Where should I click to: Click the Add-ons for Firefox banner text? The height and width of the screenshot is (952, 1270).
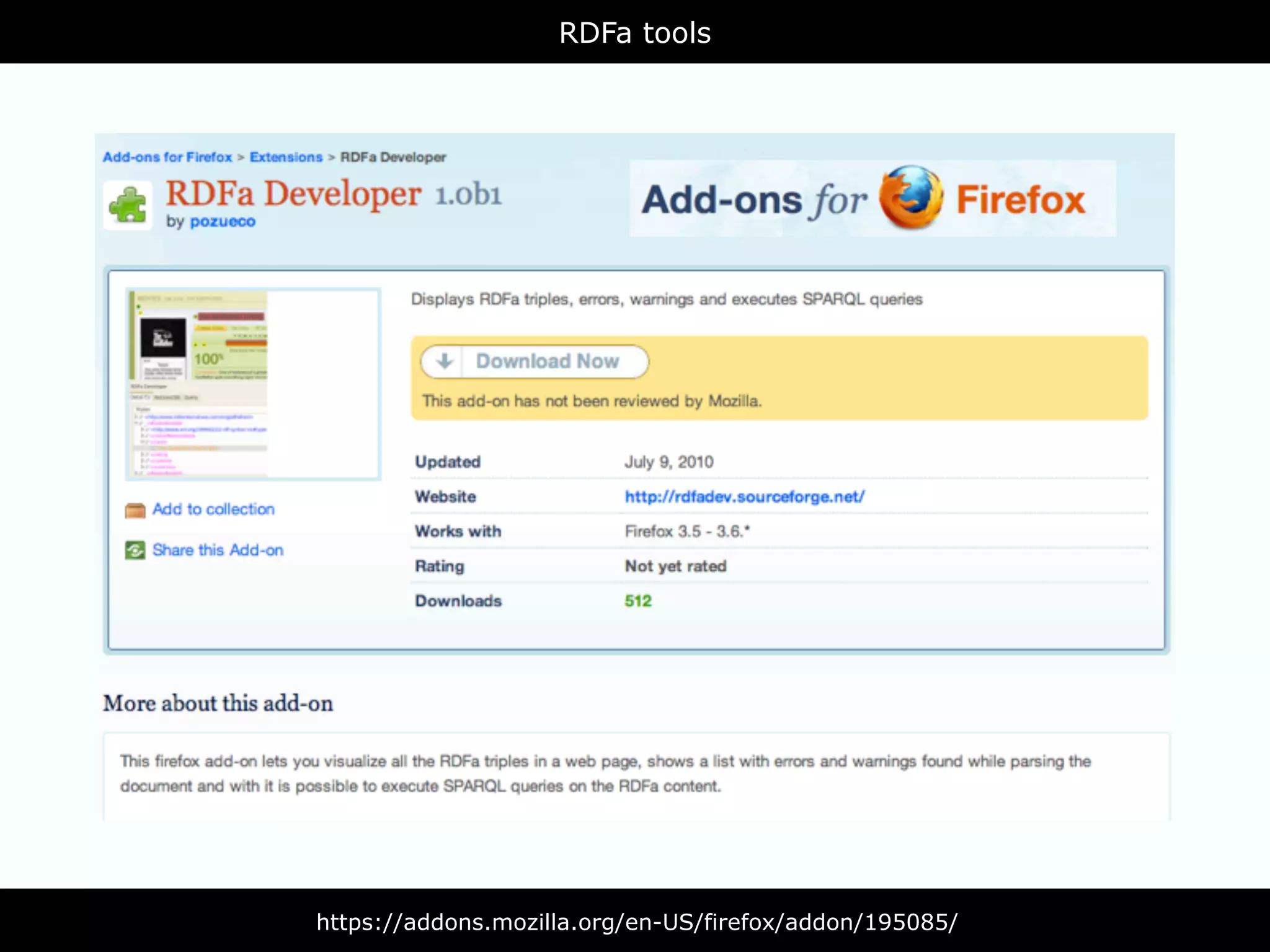coord(873,198)
